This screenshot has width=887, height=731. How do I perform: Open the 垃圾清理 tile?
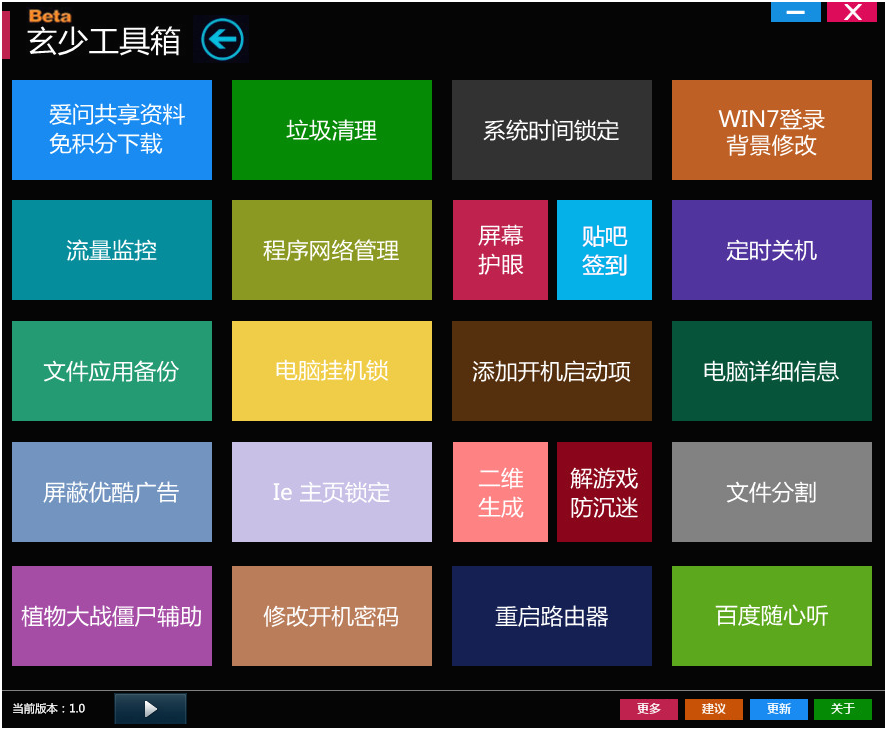[331, 130]
